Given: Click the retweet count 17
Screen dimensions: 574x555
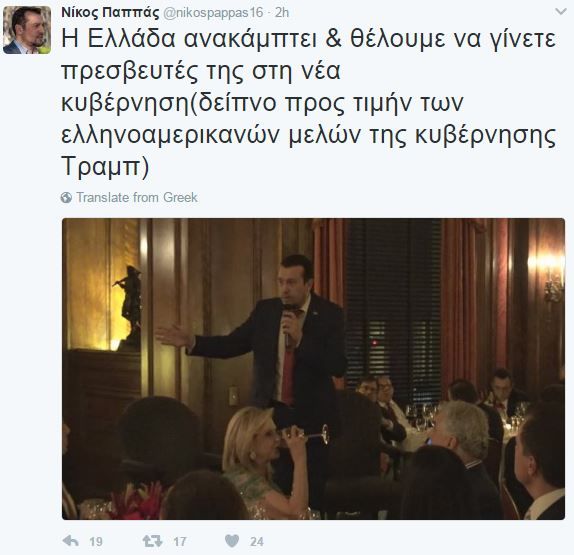Looking at the screenshot, I should tap(179, 541).
